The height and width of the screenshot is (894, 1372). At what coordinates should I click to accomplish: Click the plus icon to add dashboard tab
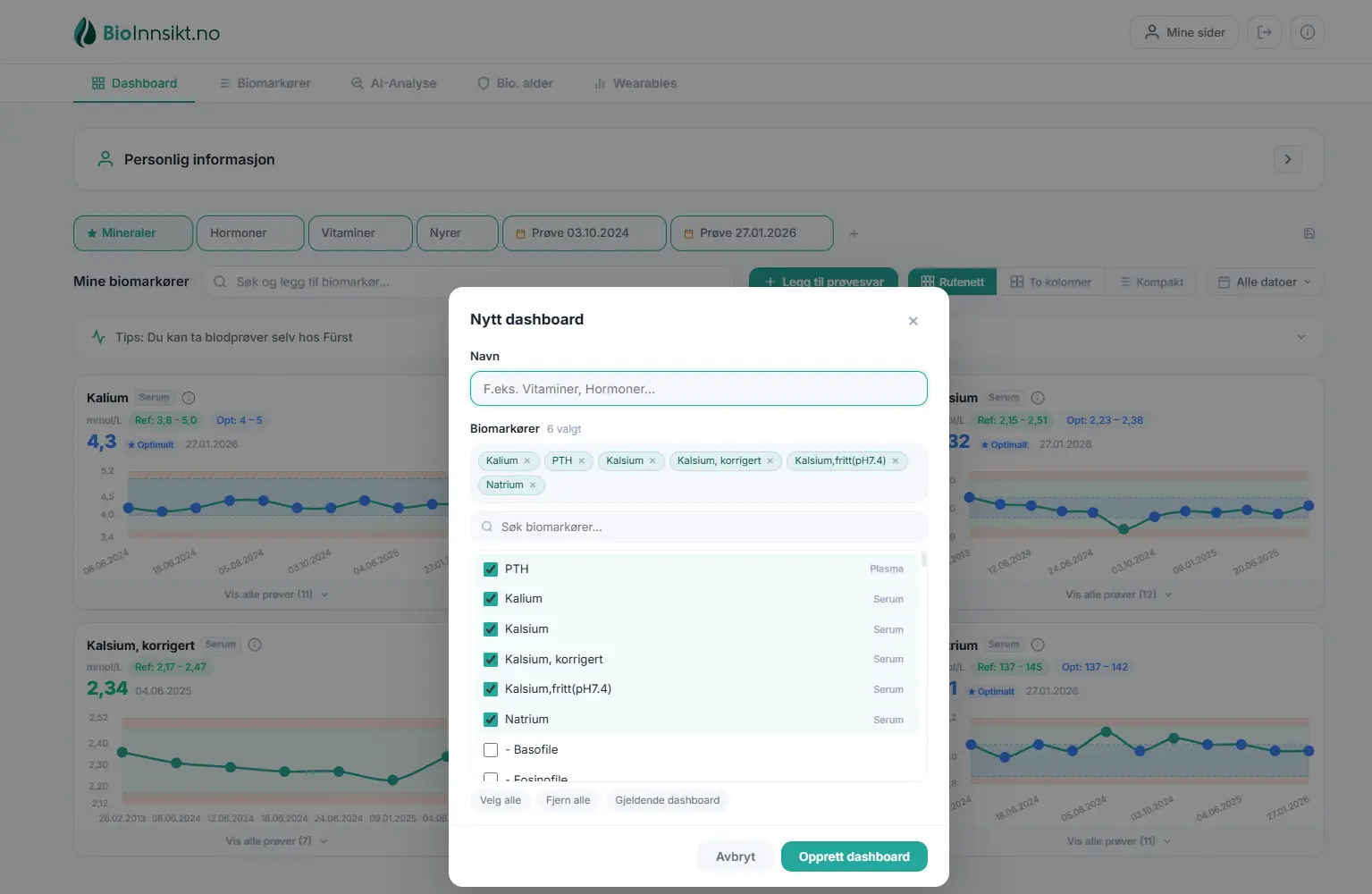pyautogui.click(x=854, y=234)
